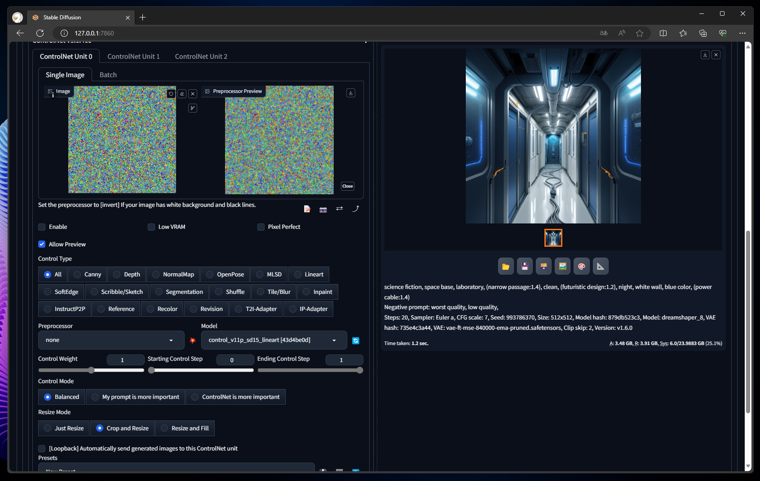Open the output images folder icon

click(x=506, y=266)
